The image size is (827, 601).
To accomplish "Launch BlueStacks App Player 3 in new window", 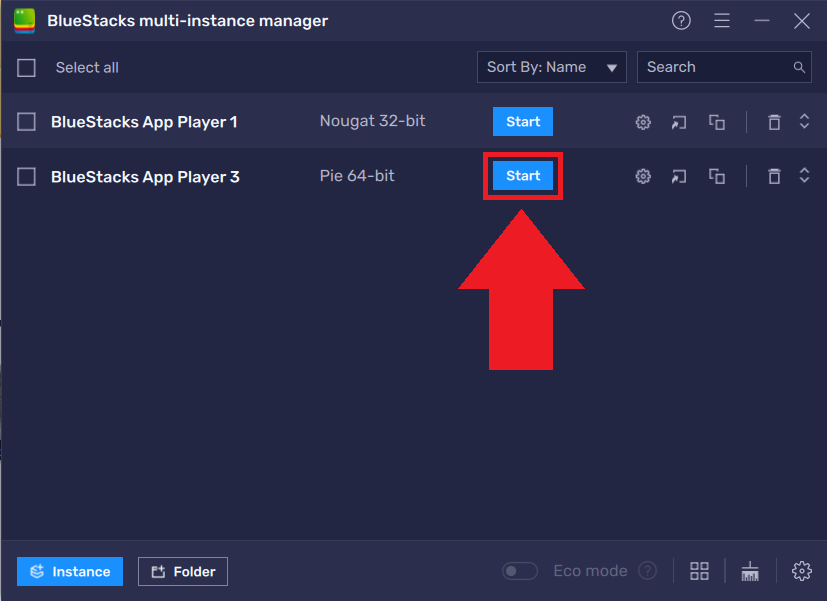I will (x=679, y=175).
